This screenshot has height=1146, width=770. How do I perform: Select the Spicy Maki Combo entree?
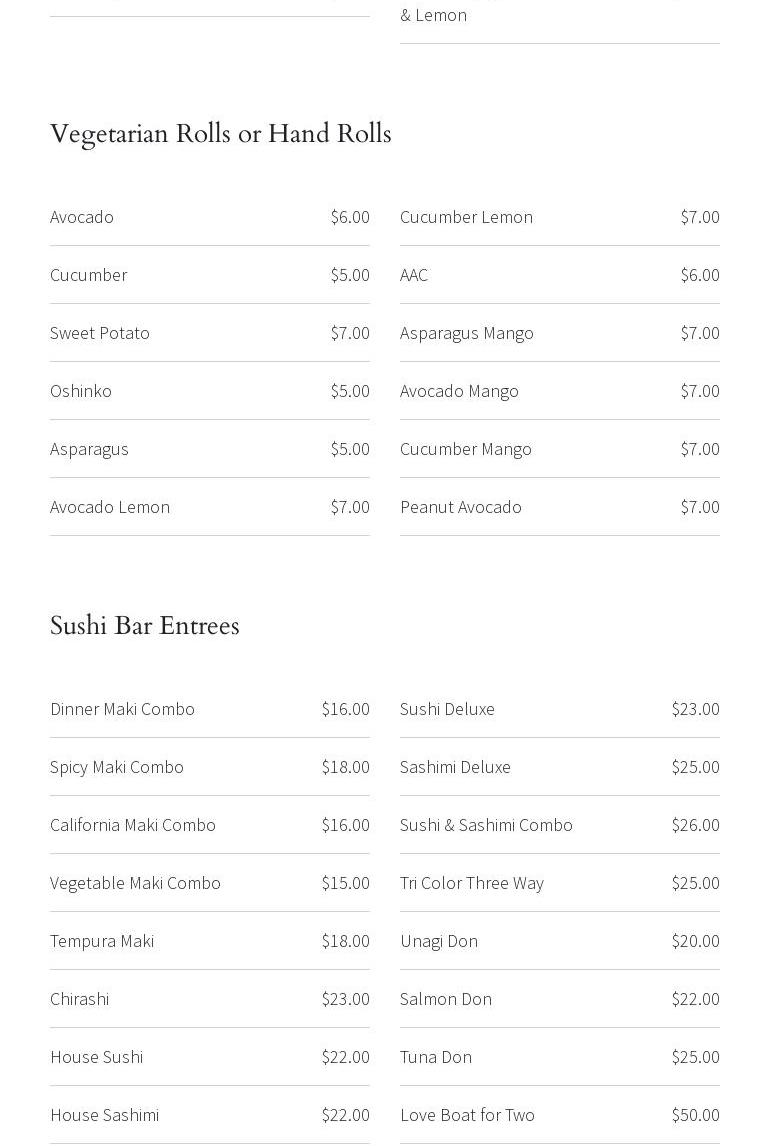click(x=117, y=767)
